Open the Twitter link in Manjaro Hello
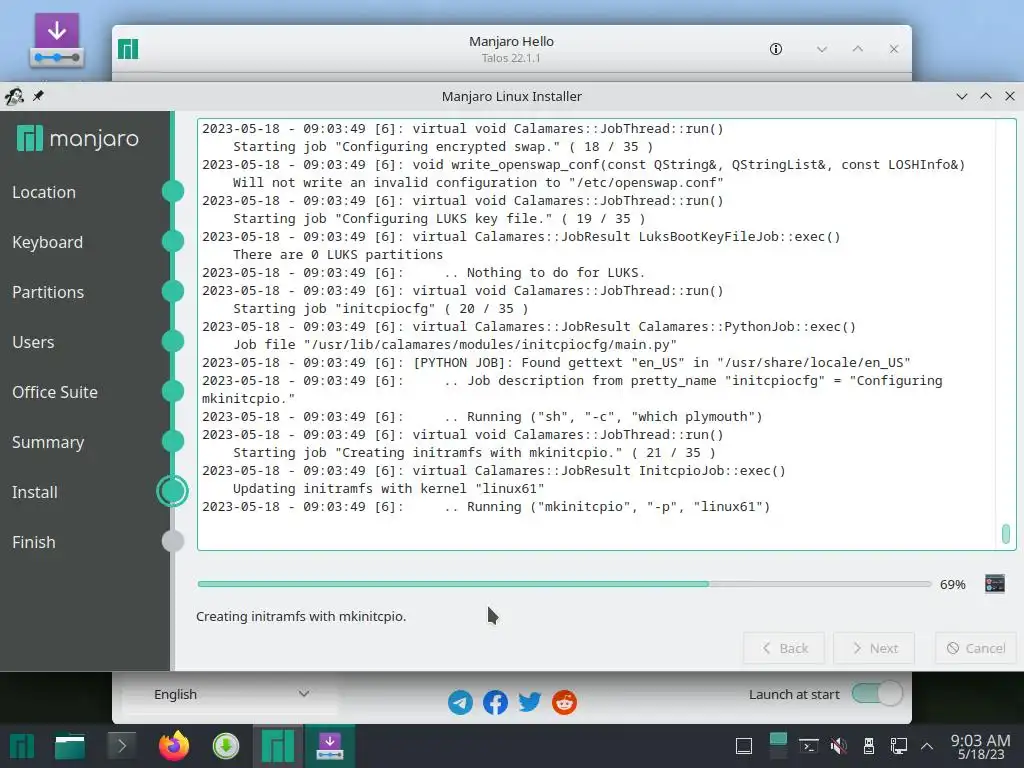 pyautogui.click(x=530, y=703)
